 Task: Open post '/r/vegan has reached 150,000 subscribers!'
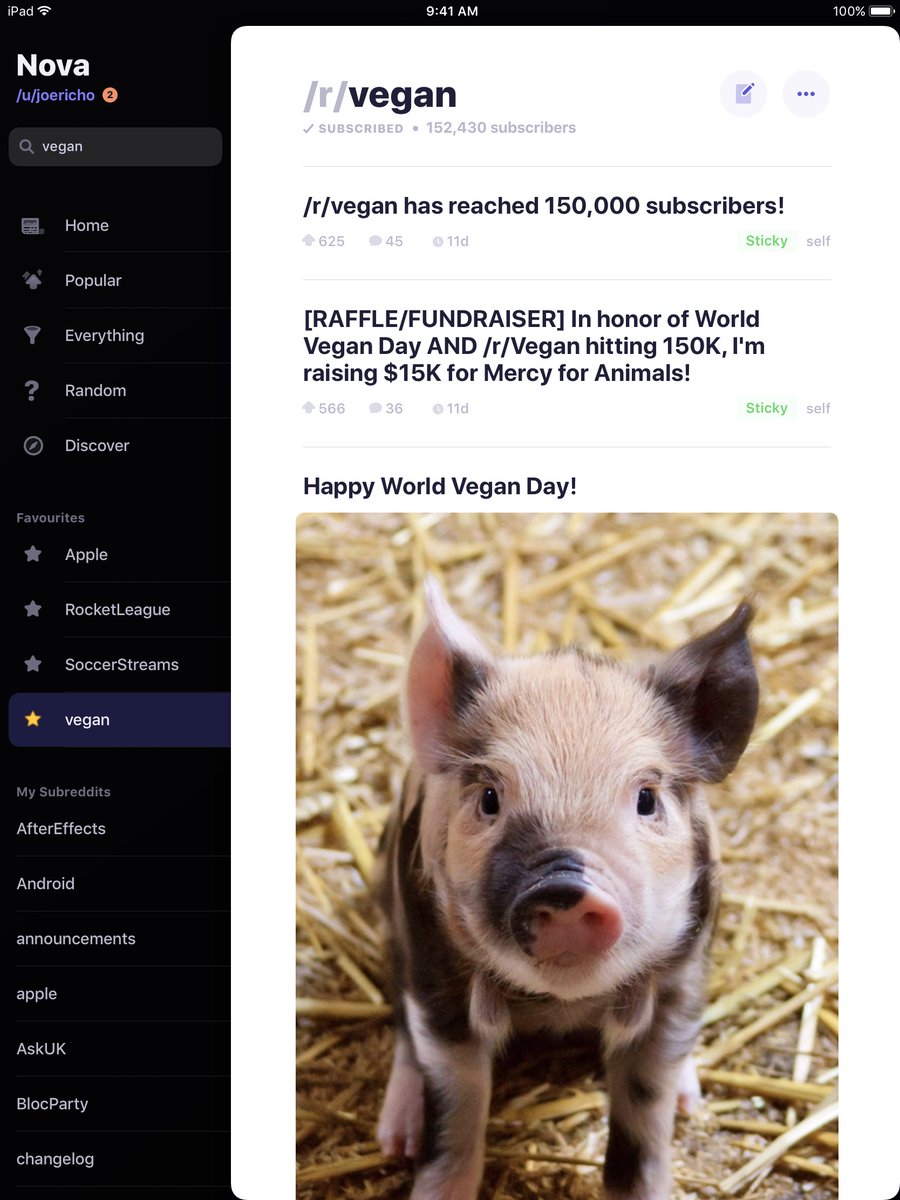click(x=544, y=206)
